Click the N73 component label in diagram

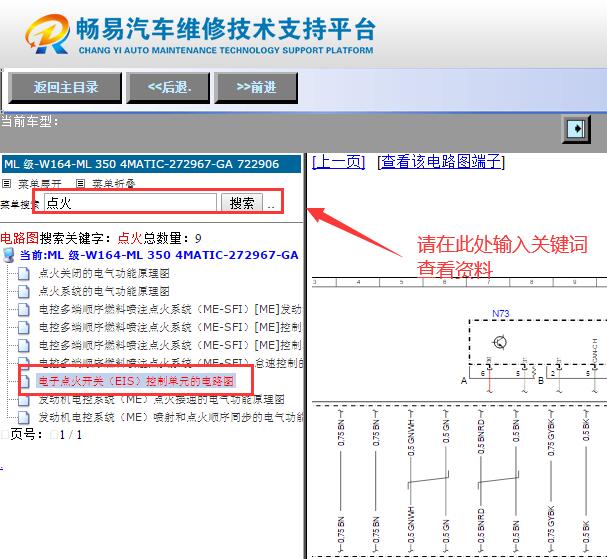pyautogui.click(x=501, y=314)
